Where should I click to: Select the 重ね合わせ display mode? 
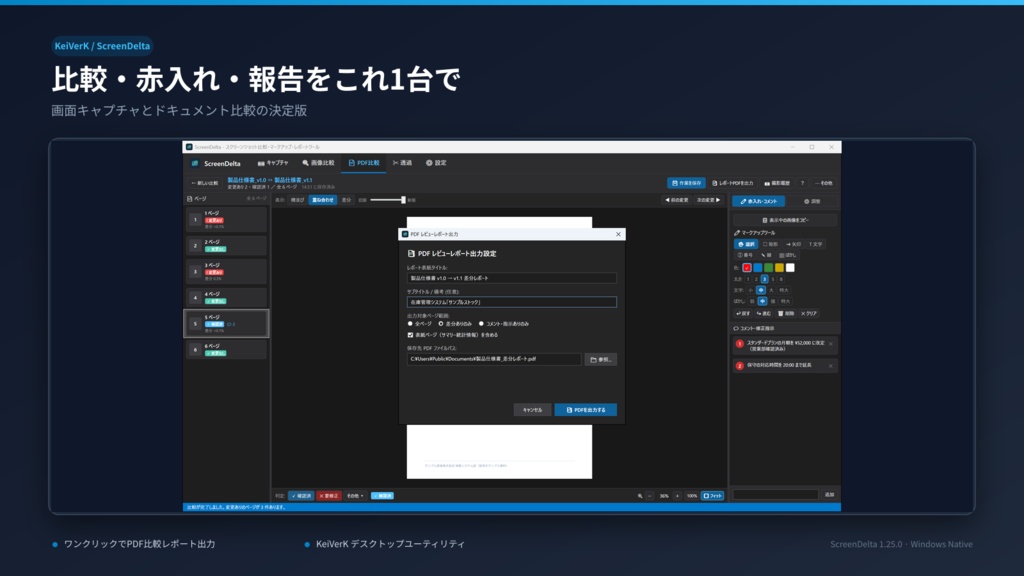tap(323, 200)
